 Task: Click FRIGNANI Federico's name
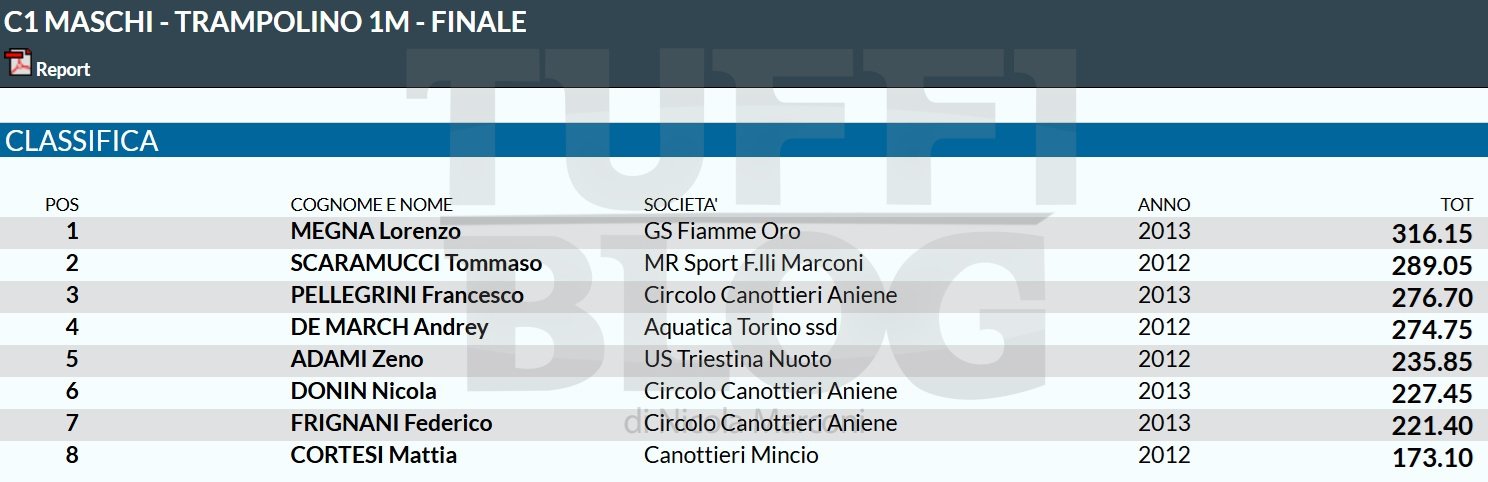click(x=391, y=423)
